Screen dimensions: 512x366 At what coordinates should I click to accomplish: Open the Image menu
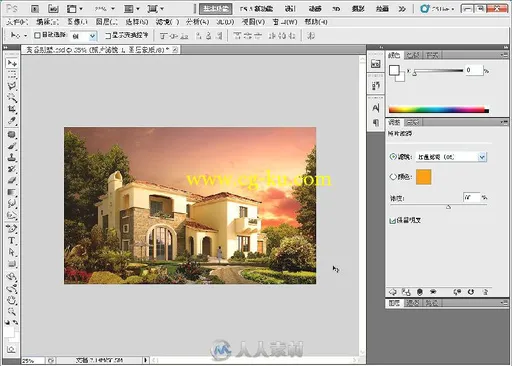[77, 22]
